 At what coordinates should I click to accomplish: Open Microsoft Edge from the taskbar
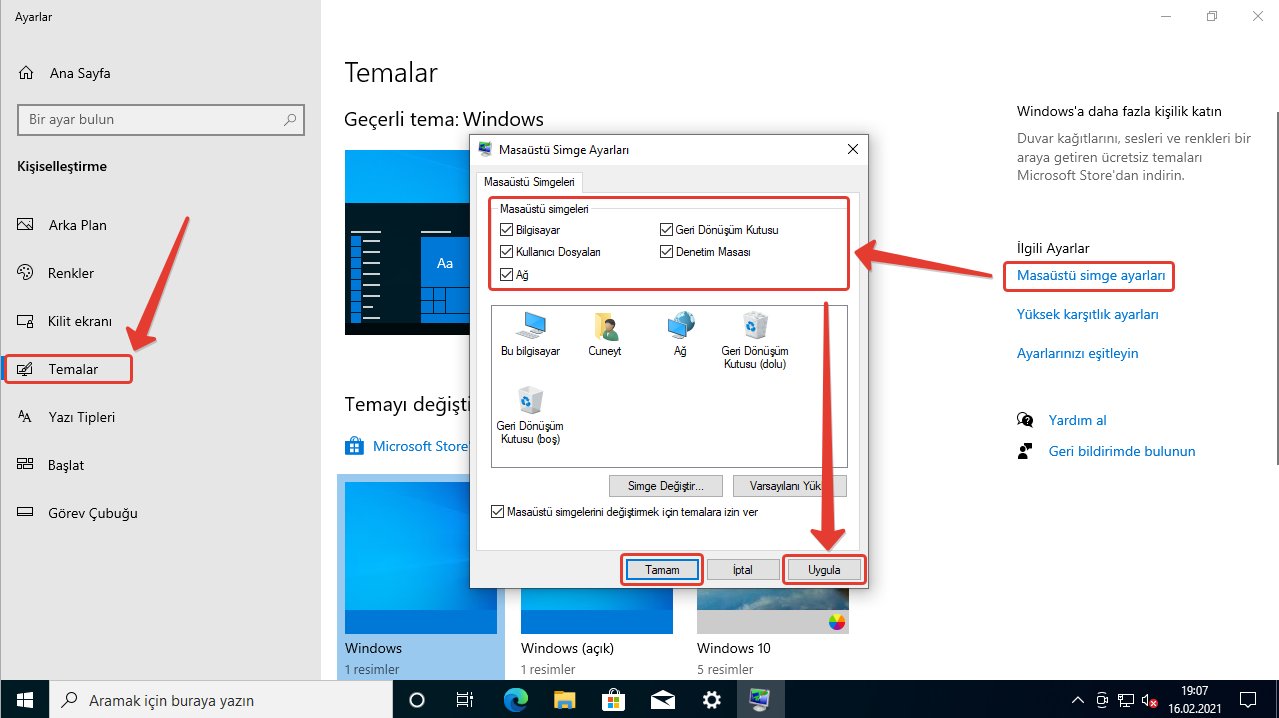515,700
